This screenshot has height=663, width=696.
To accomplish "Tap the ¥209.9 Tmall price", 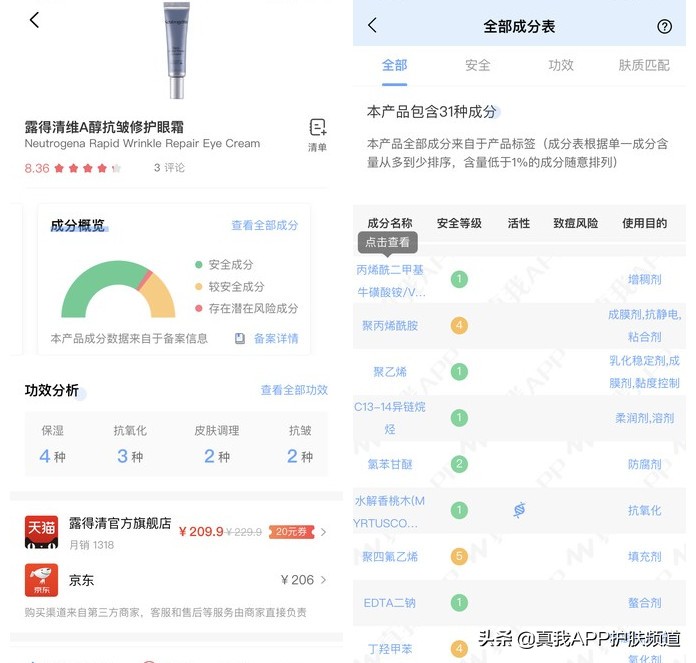I will tap(201, 532).
